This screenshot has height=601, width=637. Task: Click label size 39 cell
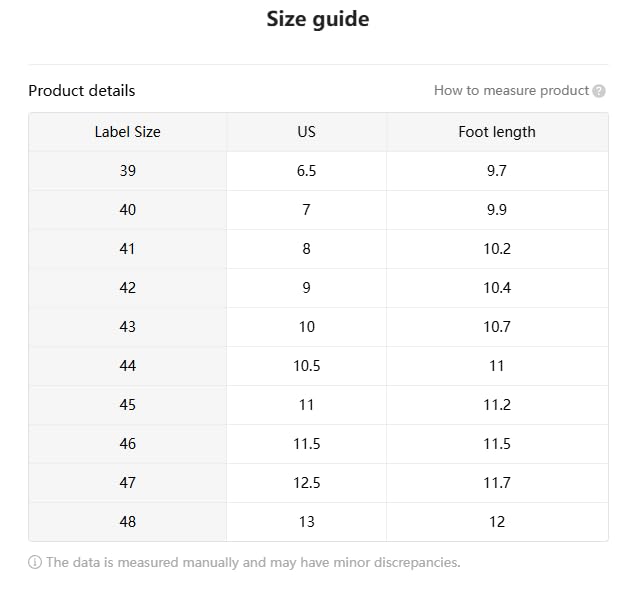point(127,171)
